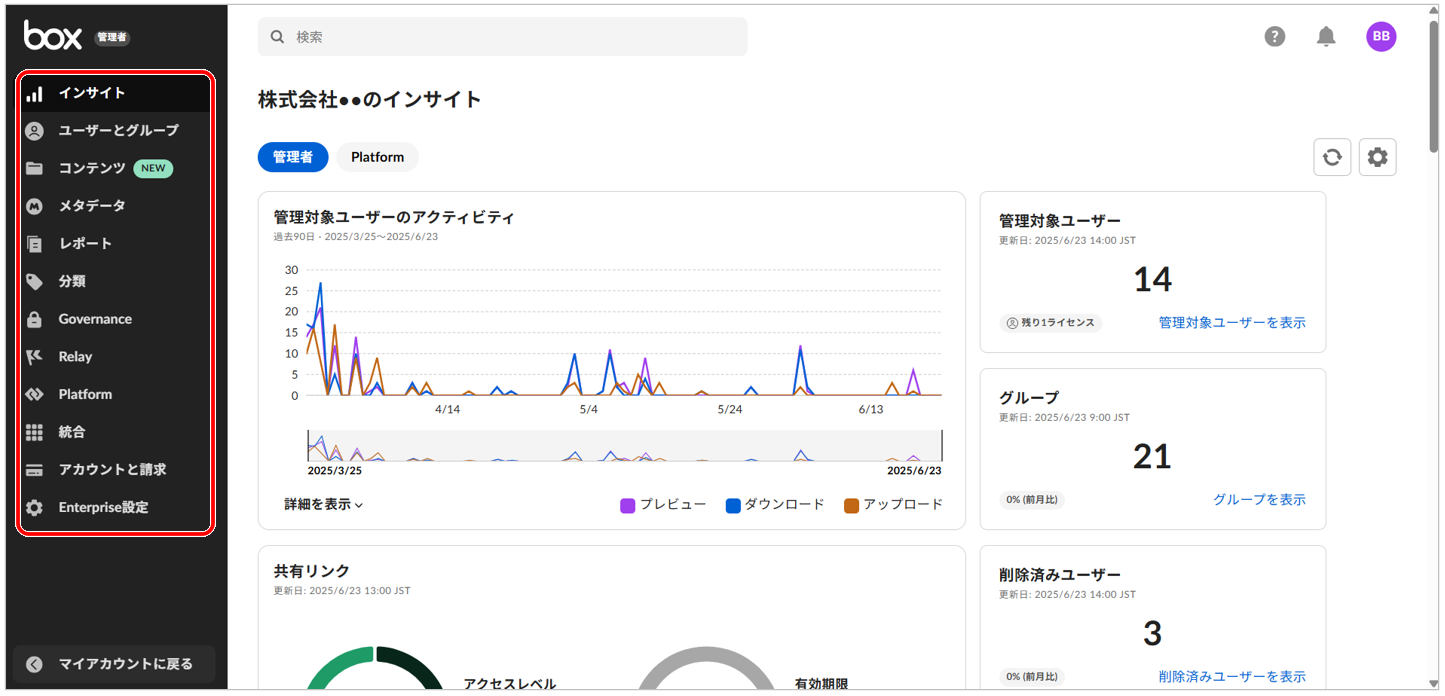Click the Insights bar chart icon in sidebar
The width and height of the screenshot is (1445, 696).
pos(35,93)
